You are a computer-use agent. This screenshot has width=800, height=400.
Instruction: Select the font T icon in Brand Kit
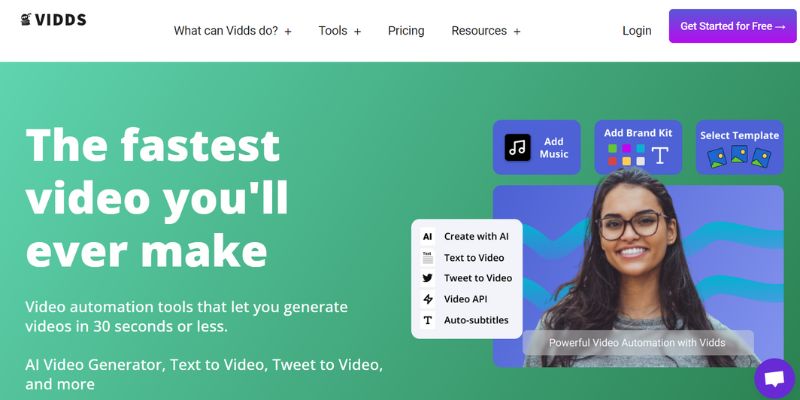(x=660, y=155)
